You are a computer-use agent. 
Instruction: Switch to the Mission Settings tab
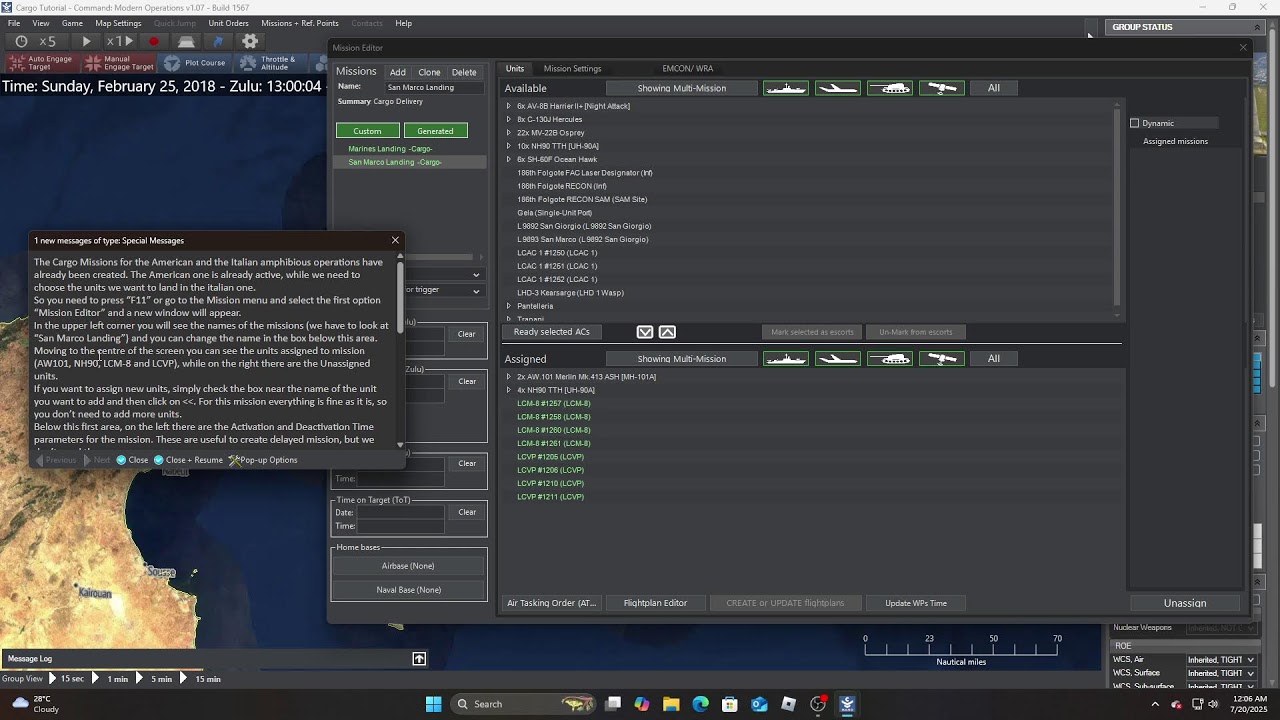tap(572, 69)
